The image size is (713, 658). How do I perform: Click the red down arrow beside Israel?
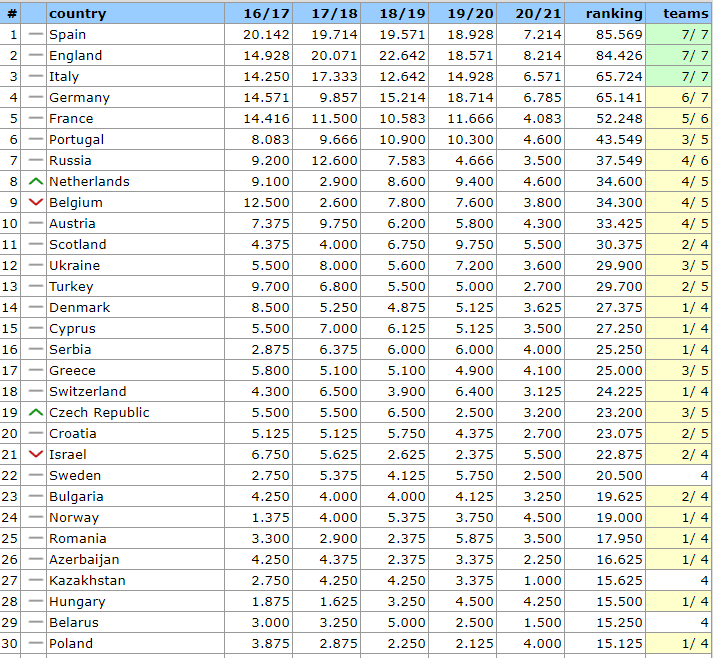36,455
